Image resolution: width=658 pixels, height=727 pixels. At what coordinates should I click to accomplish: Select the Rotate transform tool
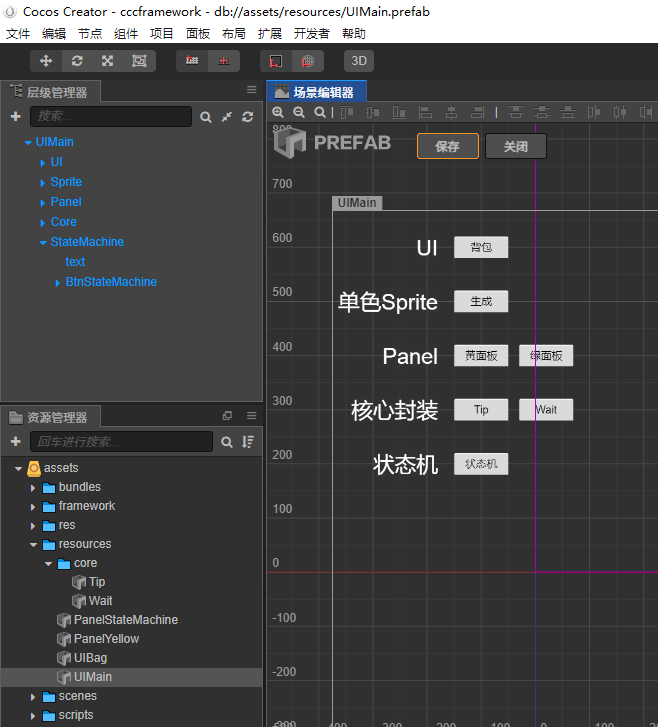click(x=77, y=61)
